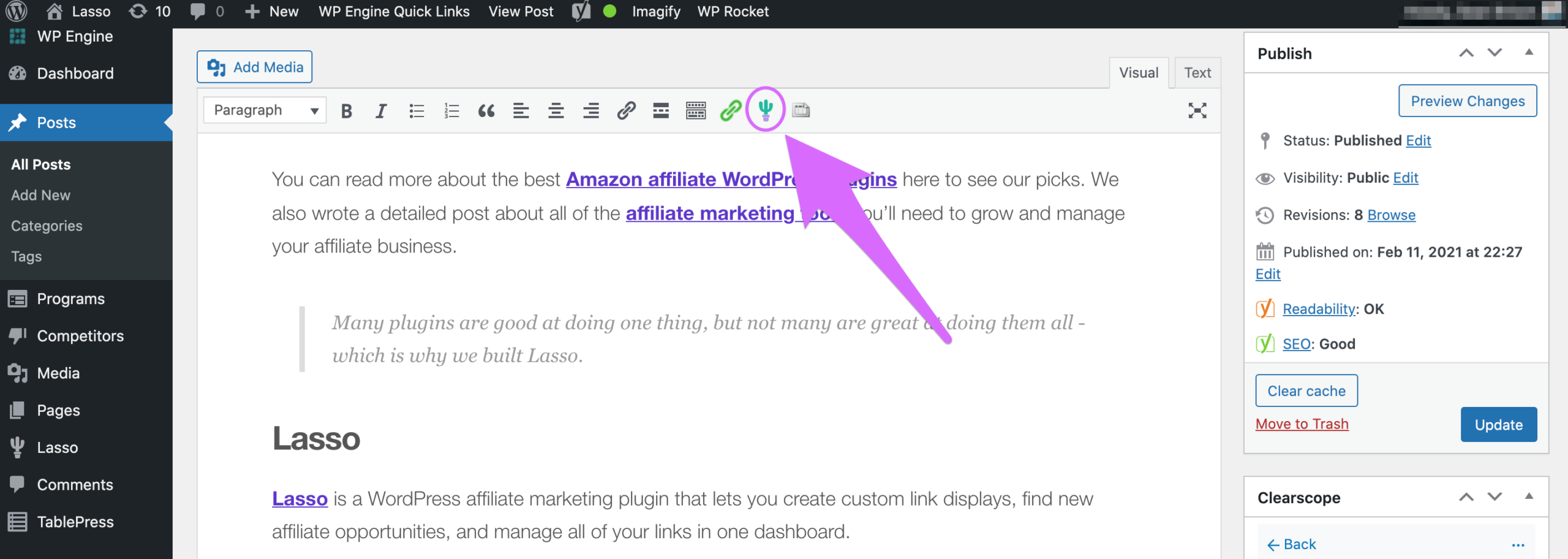This screenshot has width=1568, height=559.
Task: Click the green Lasso link icon
Action: (731, 111)
